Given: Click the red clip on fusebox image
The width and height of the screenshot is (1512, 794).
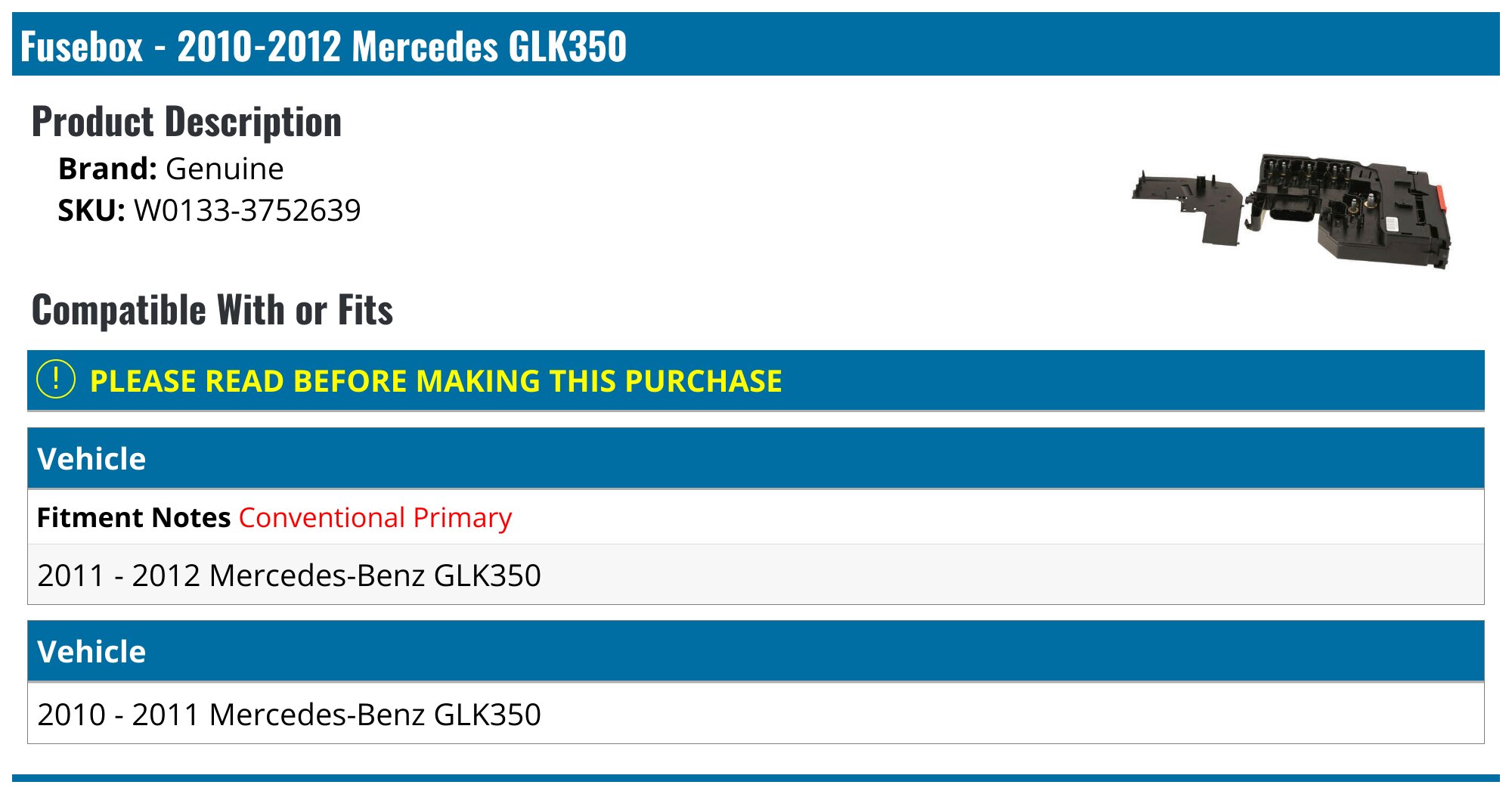Looking at the screenshot, I should 1439,199.
